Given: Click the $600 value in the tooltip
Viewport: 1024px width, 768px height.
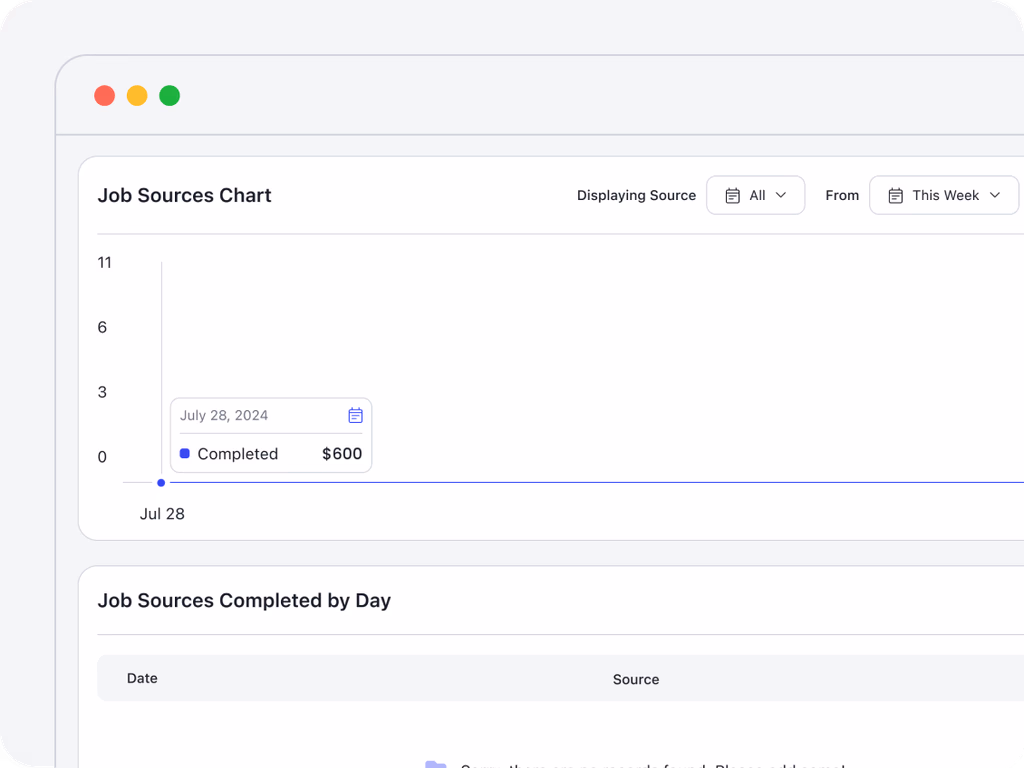Looking at the screenshot, I should tap(342, 454).
